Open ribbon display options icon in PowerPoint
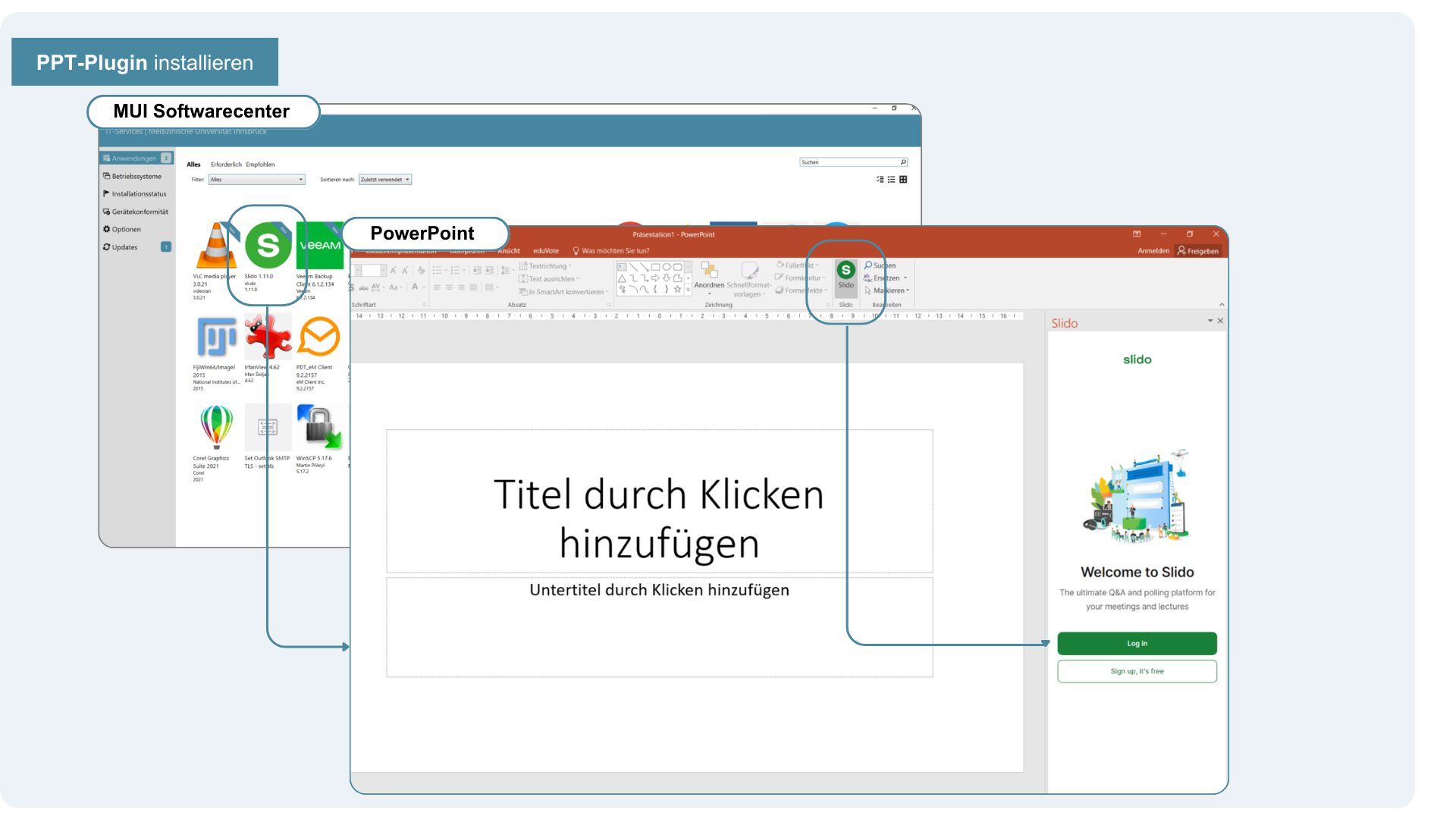Screen dimensions: 1456x819 coord(1137,234)
